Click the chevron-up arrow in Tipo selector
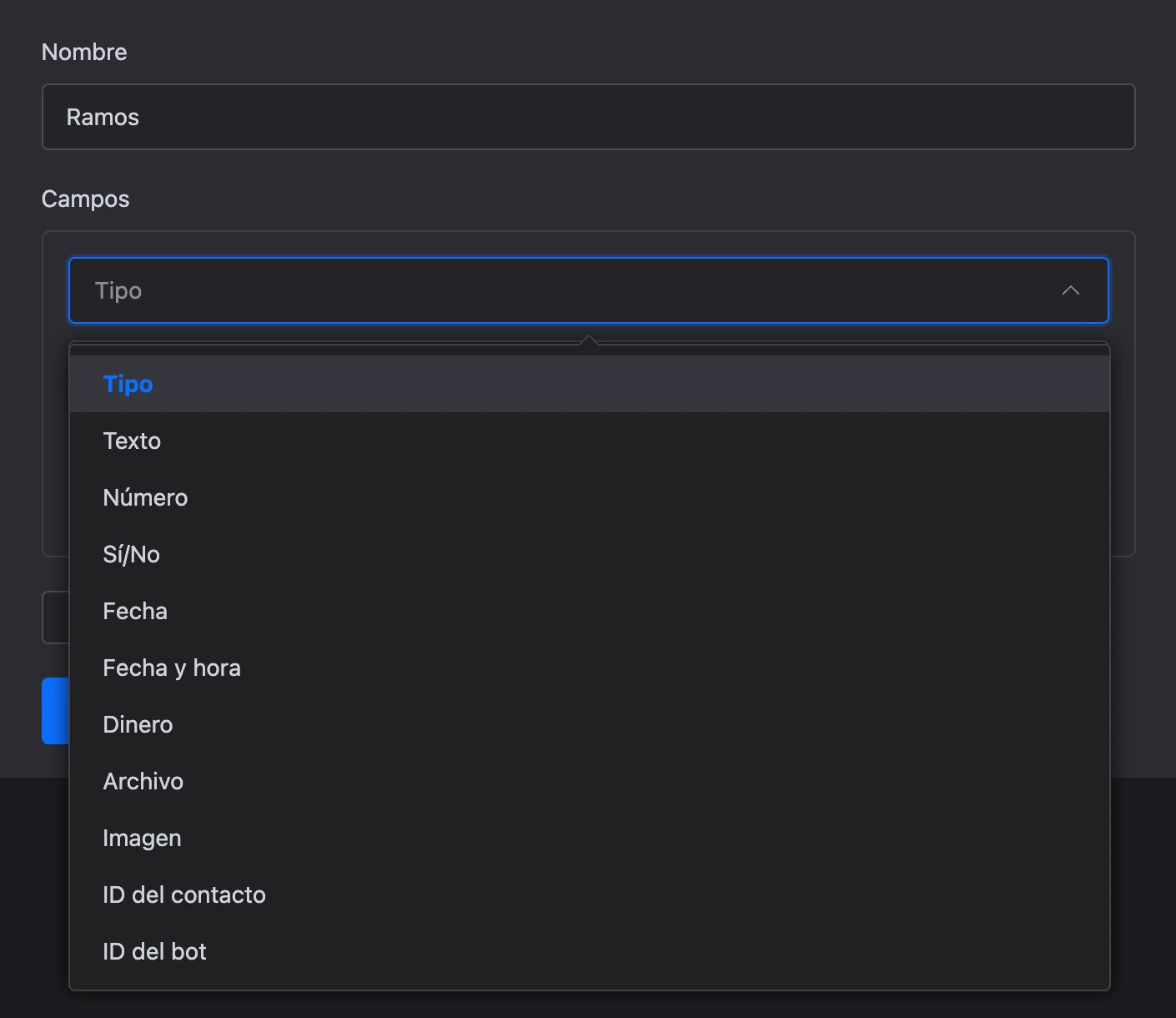Image resolution: width=1176 pixels, height=1018 pixels. 1071,290
